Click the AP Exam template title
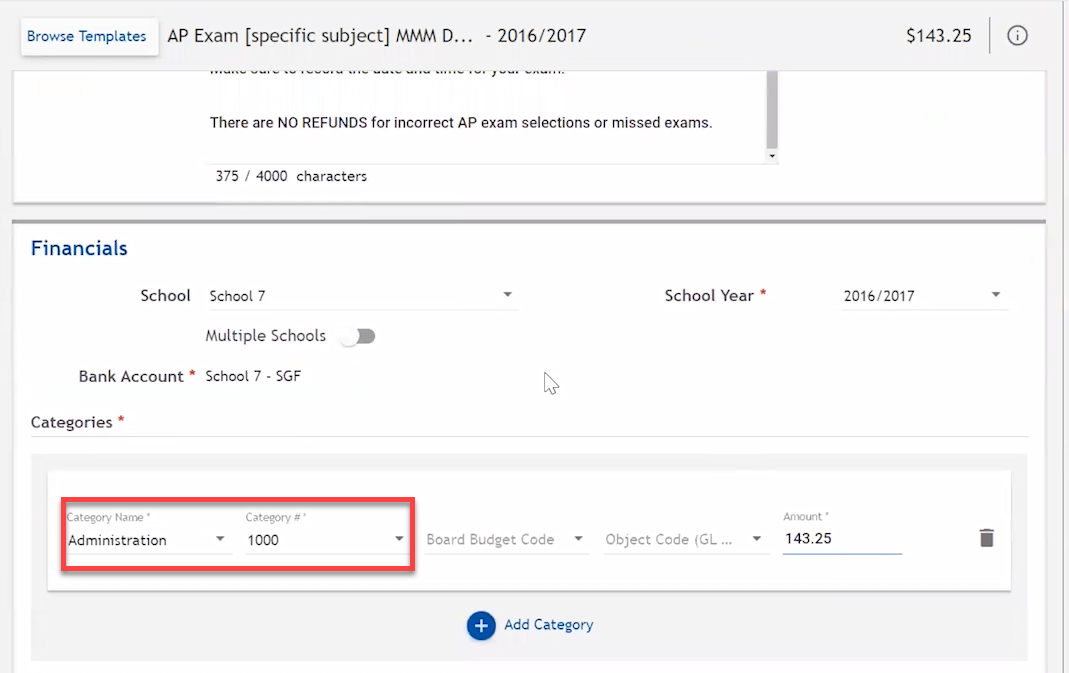This screenshot has height=673, width=1069. (x=376, y=35)
